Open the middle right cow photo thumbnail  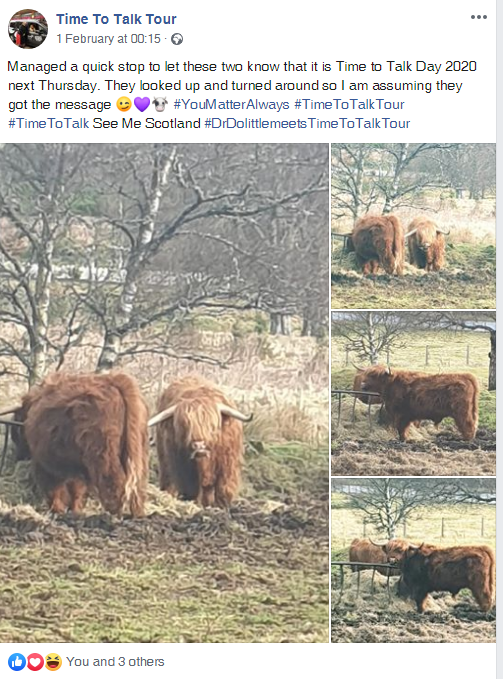(x=413, y=393)
